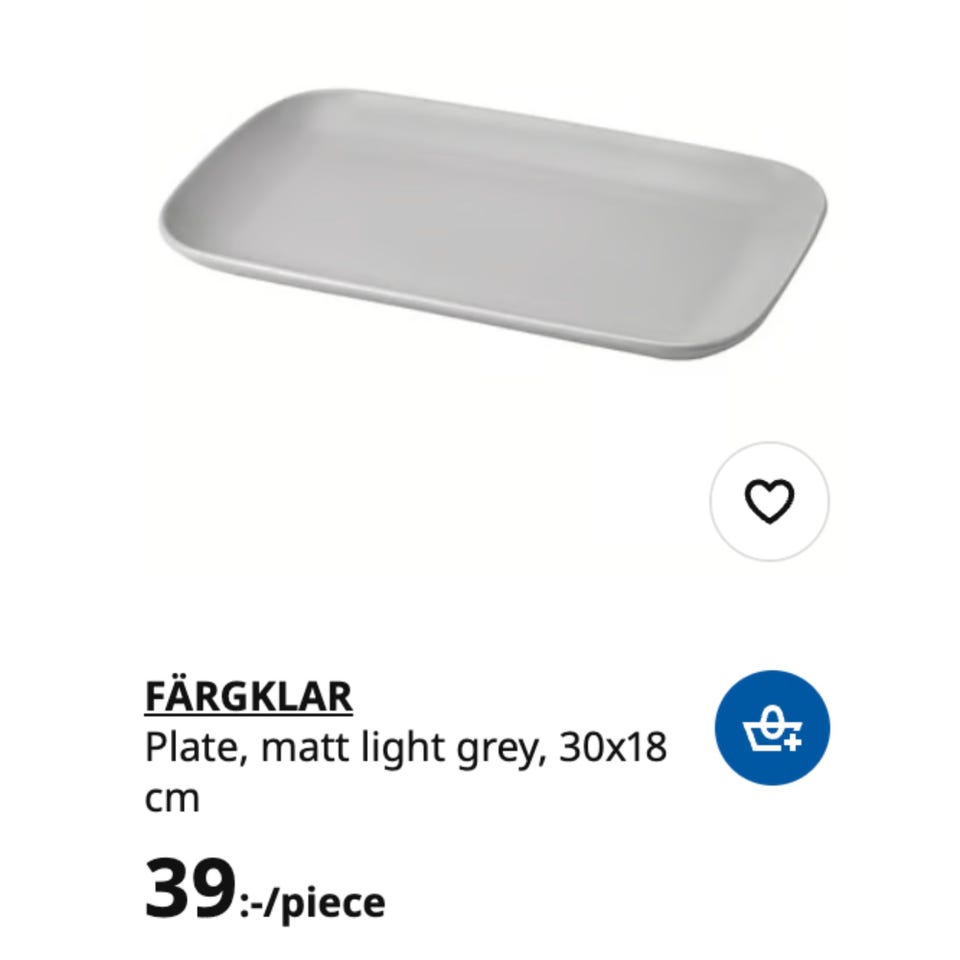Click the centre of the rectangular plate picture
Viewport: 960px width, 960px height.
click(x=492, y=229)
